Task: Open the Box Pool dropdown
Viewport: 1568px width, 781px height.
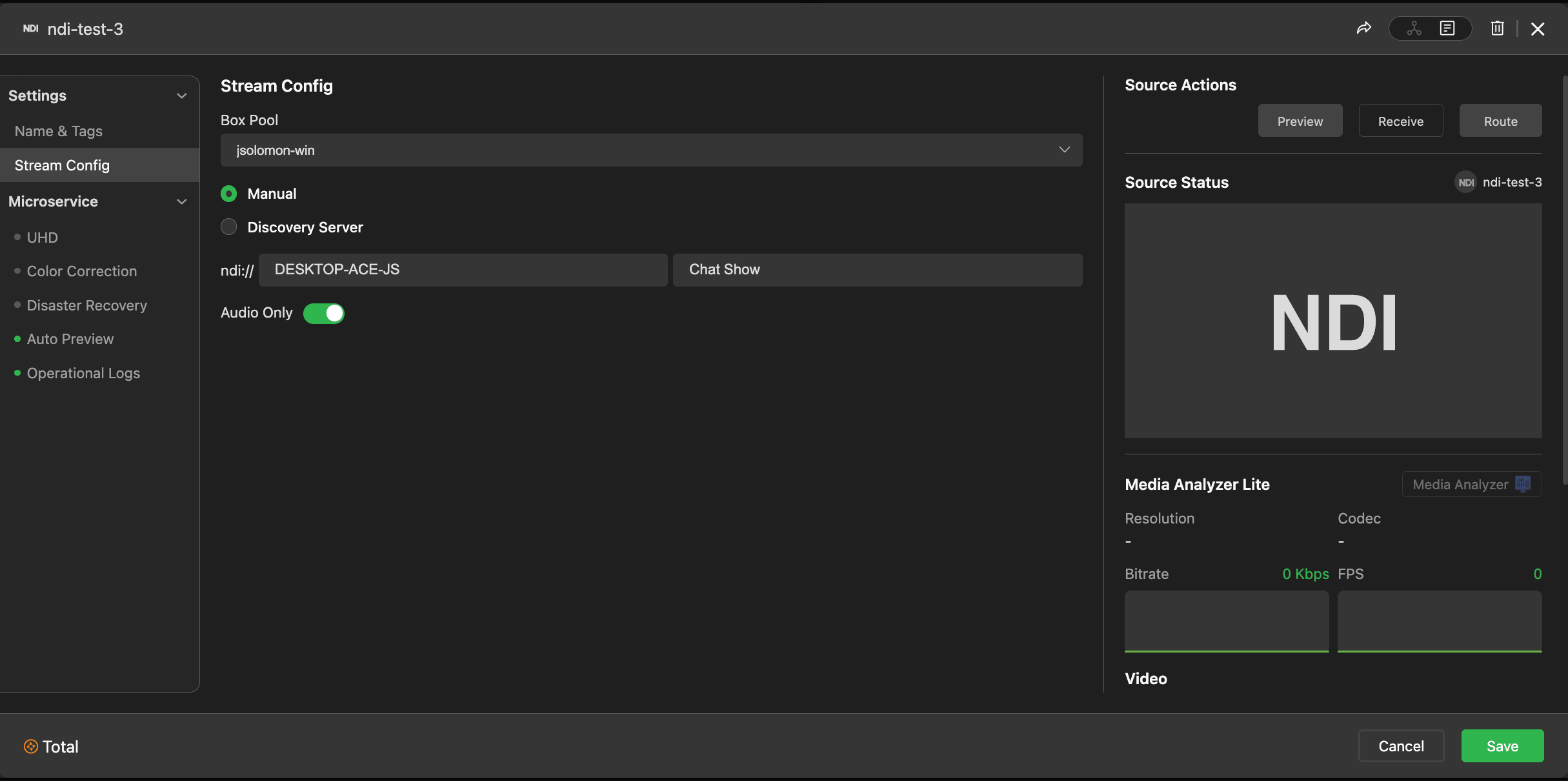Action: (652, 150)
